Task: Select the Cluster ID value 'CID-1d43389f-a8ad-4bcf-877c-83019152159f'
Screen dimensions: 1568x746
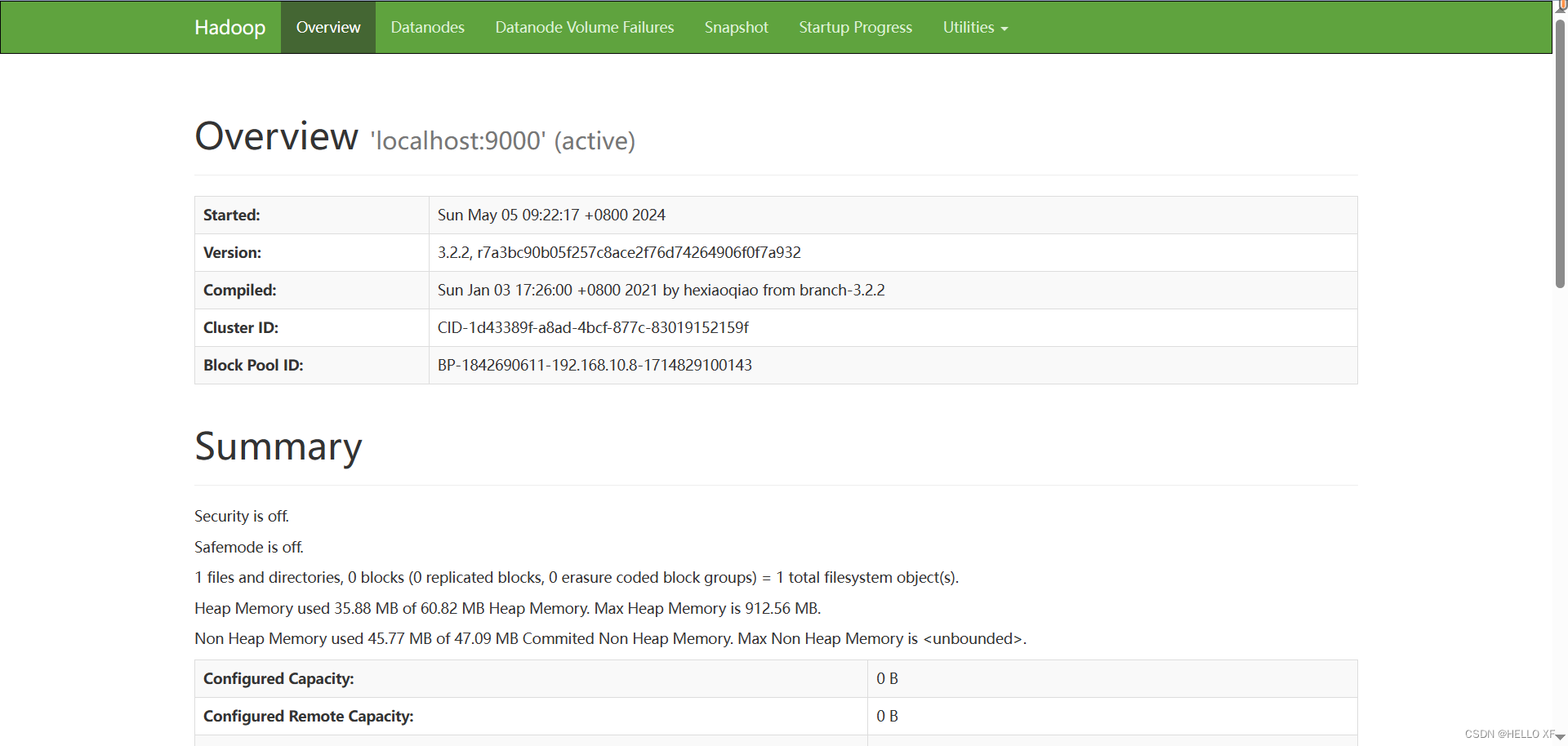Action: point(593,327)
